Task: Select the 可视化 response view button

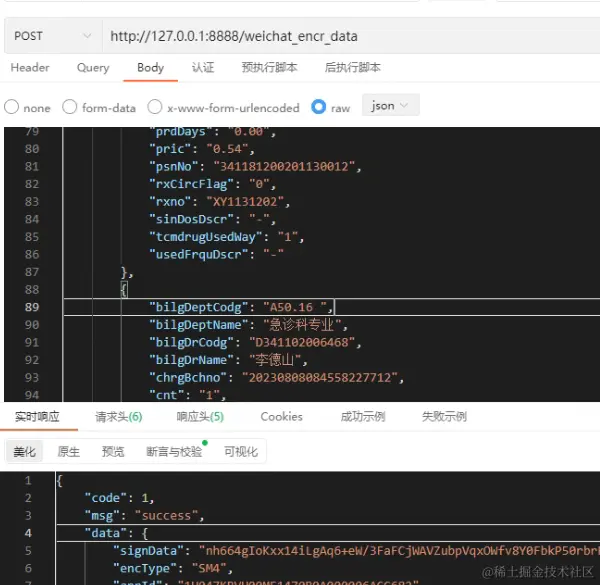Action: pyautogui.click(x=241, y=452)
